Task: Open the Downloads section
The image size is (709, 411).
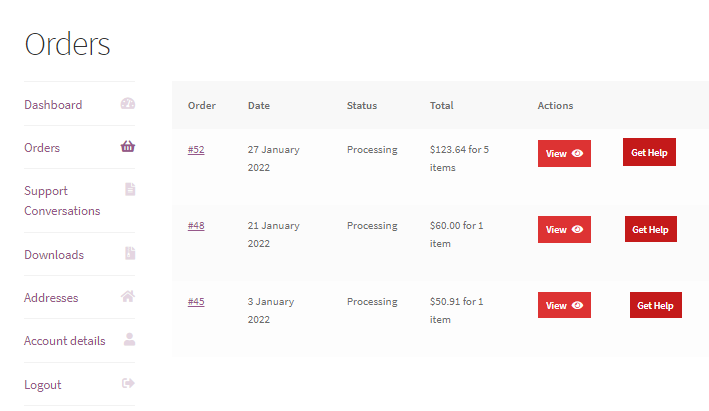Action: [x=54, y=255]
